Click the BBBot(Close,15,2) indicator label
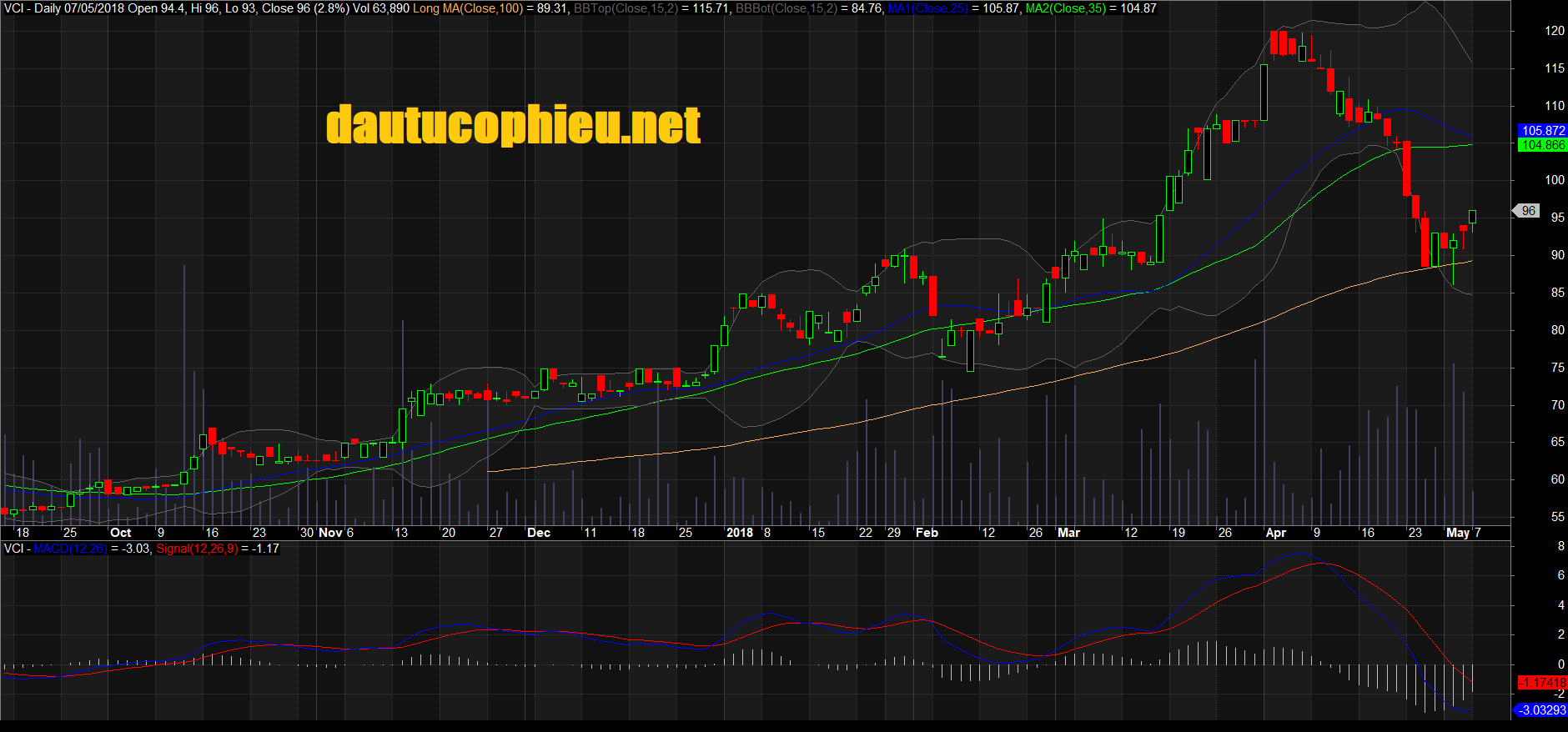Screen dimensions: 1568x732 (x=786, y=8)
